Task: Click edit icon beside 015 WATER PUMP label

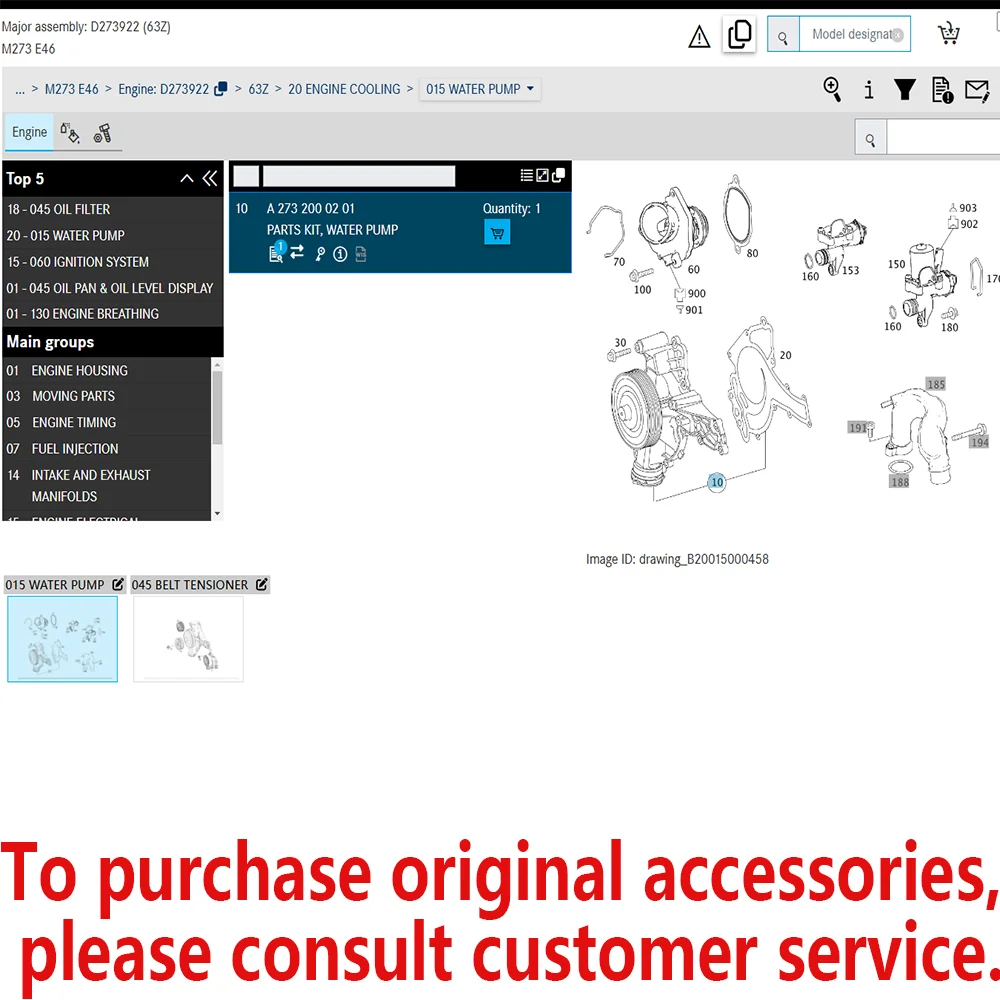Action: point(118,584)
